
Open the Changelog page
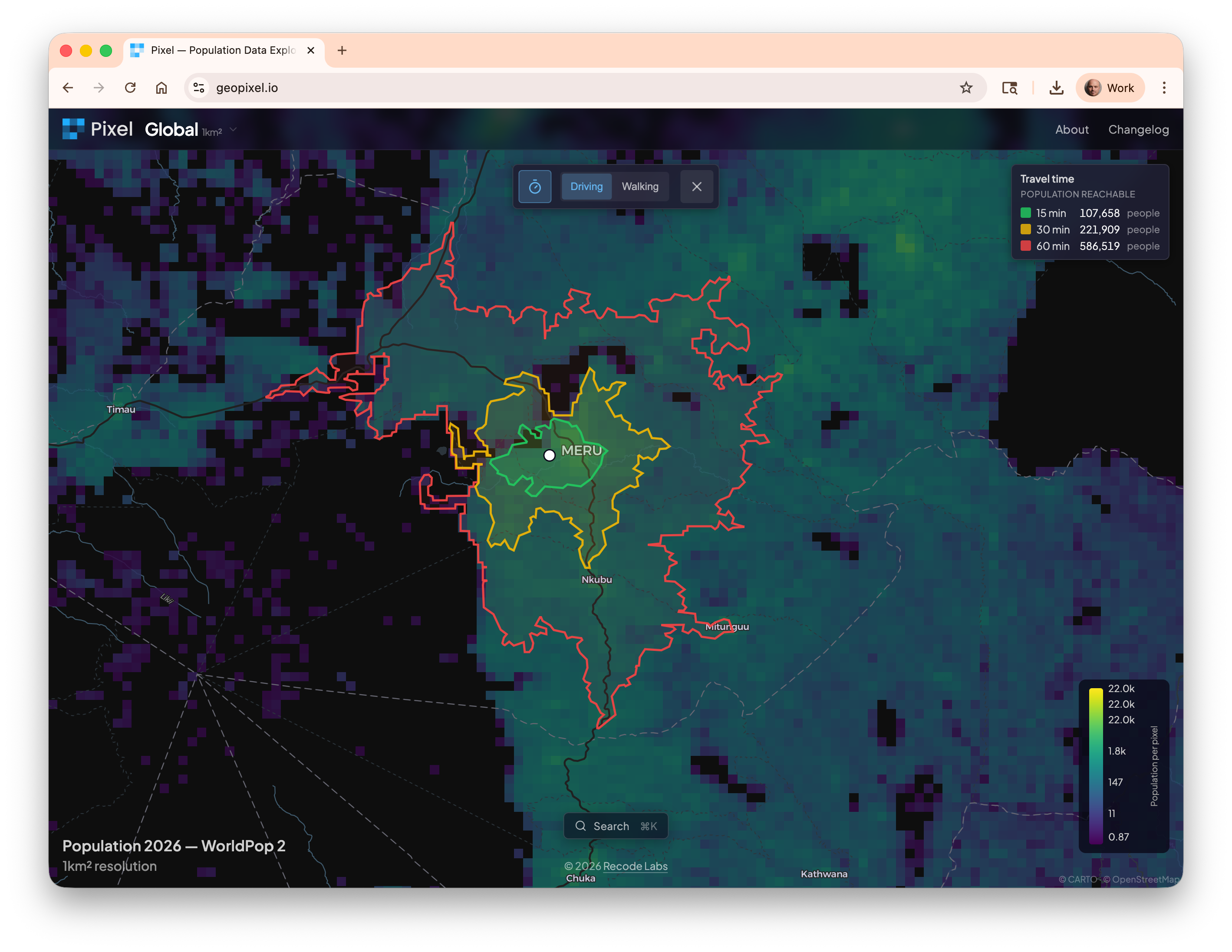(x=1138, y=130)
